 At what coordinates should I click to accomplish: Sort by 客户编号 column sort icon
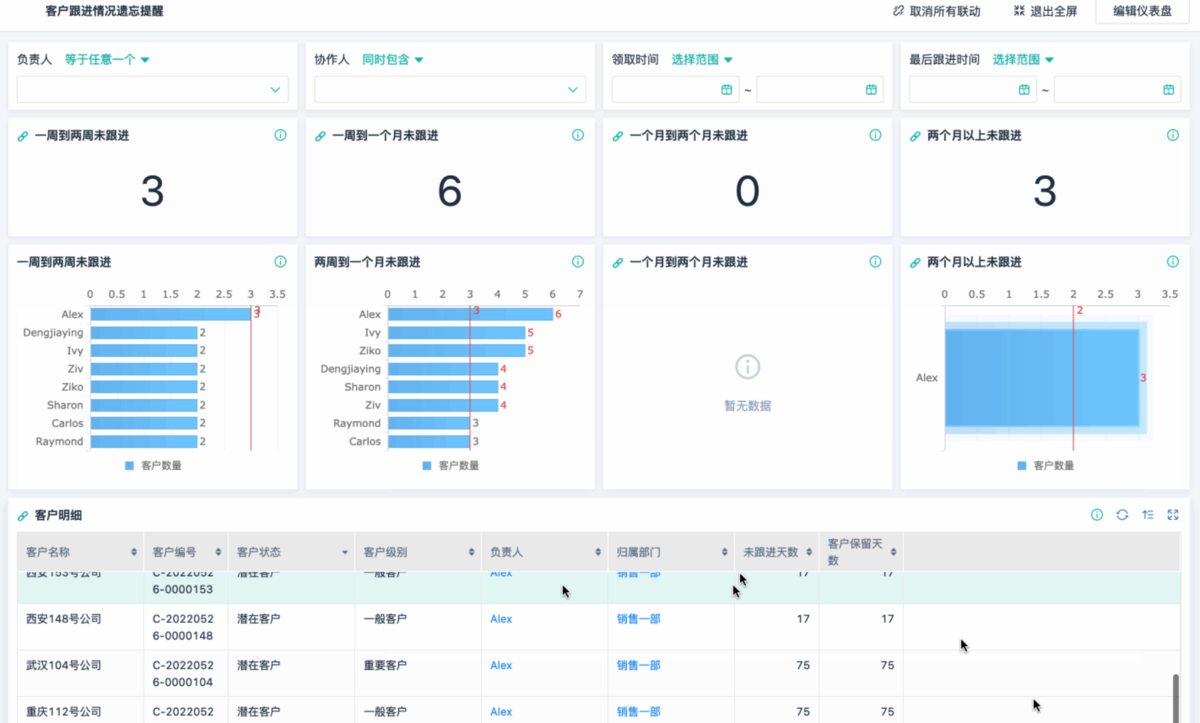[218, 552]
